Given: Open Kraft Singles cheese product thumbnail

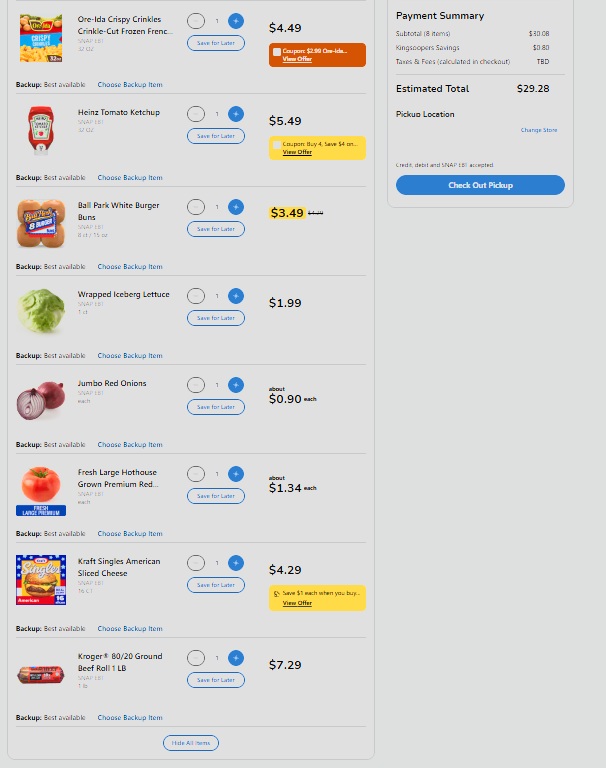Looking at the screenshot, I should (41, 580).
